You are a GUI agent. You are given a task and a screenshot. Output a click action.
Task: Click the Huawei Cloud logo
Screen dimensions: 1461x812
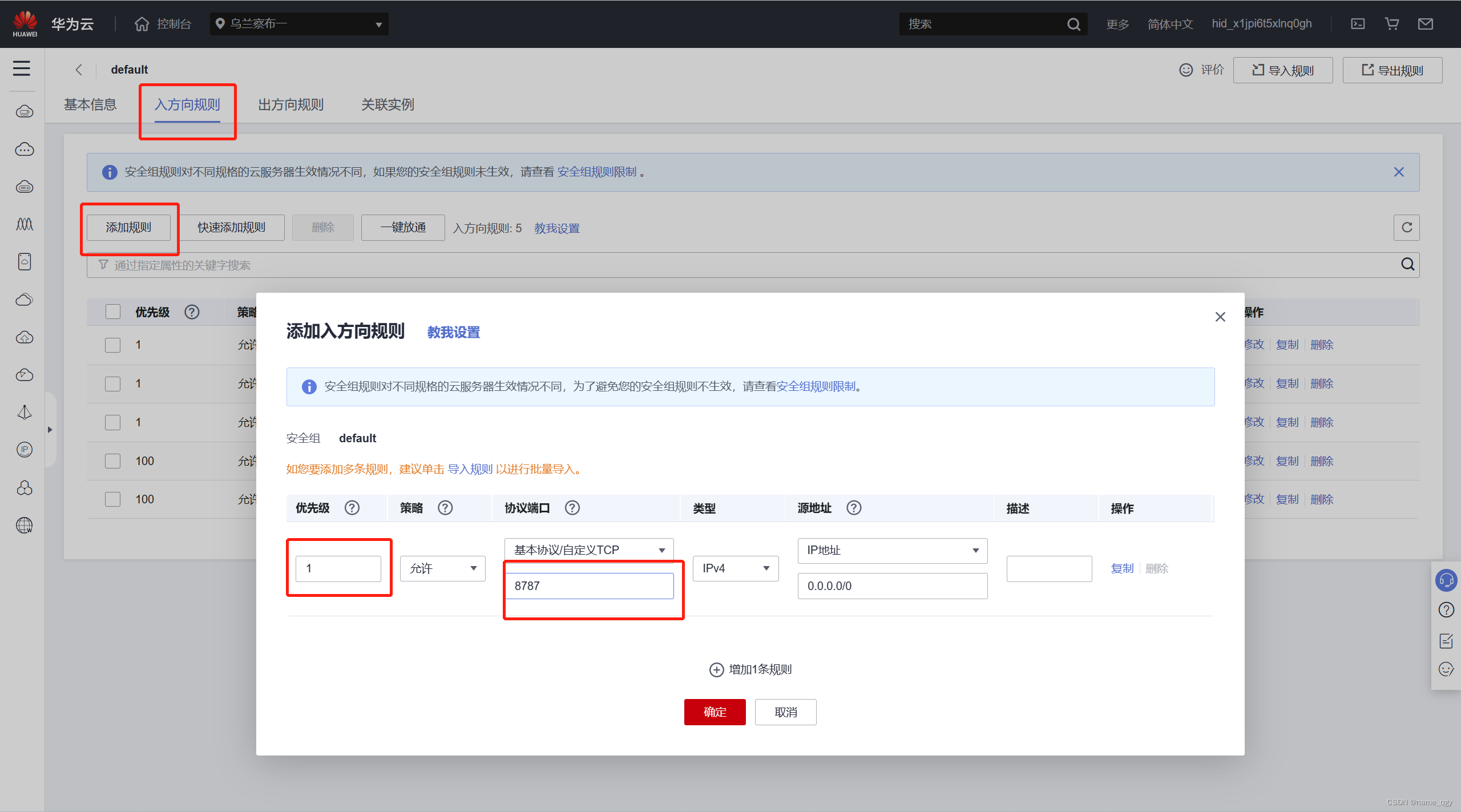click(x=25, y=24)
